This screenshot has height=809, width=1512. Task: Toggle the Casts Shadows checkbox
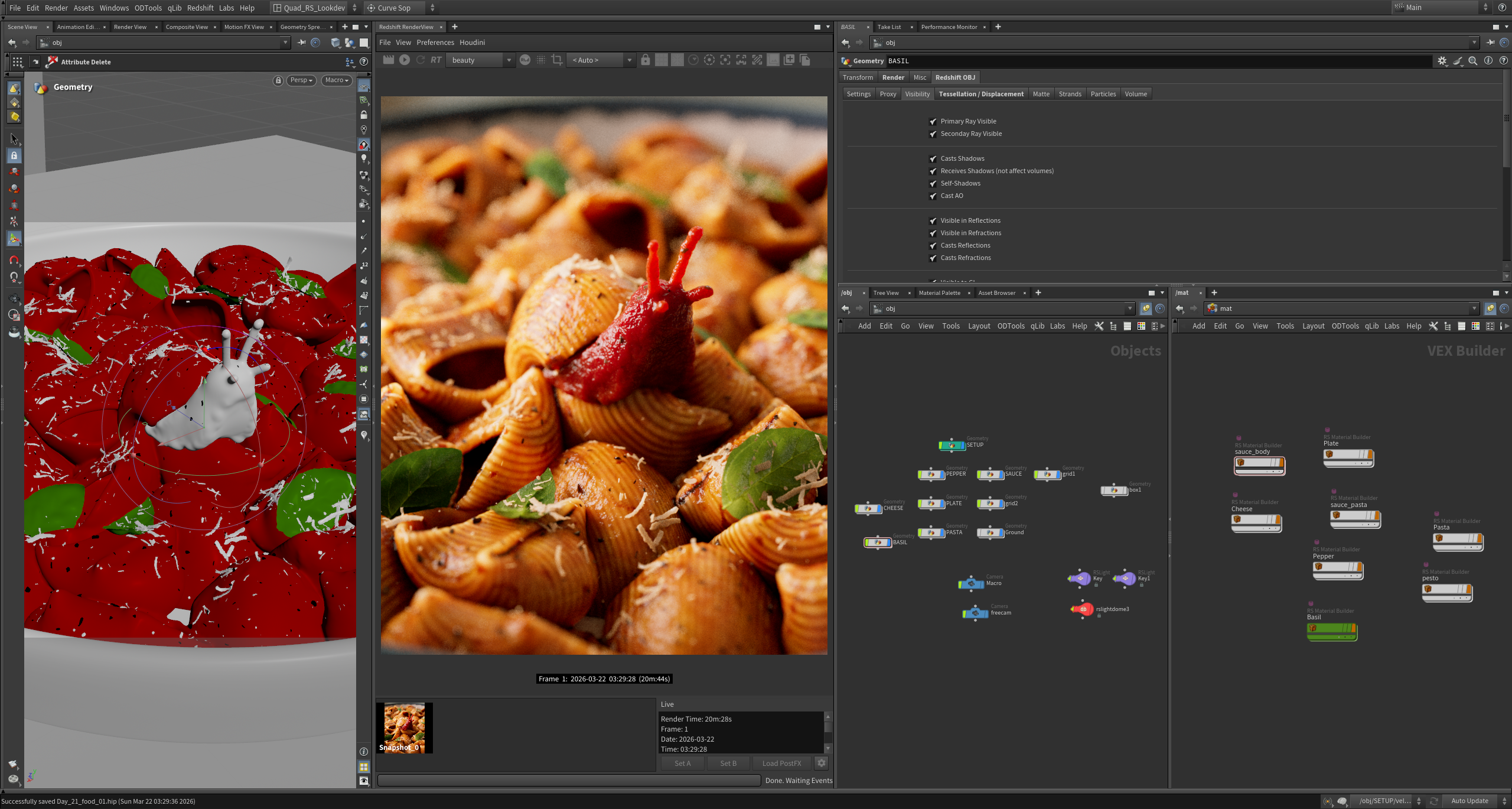point(933,159)
